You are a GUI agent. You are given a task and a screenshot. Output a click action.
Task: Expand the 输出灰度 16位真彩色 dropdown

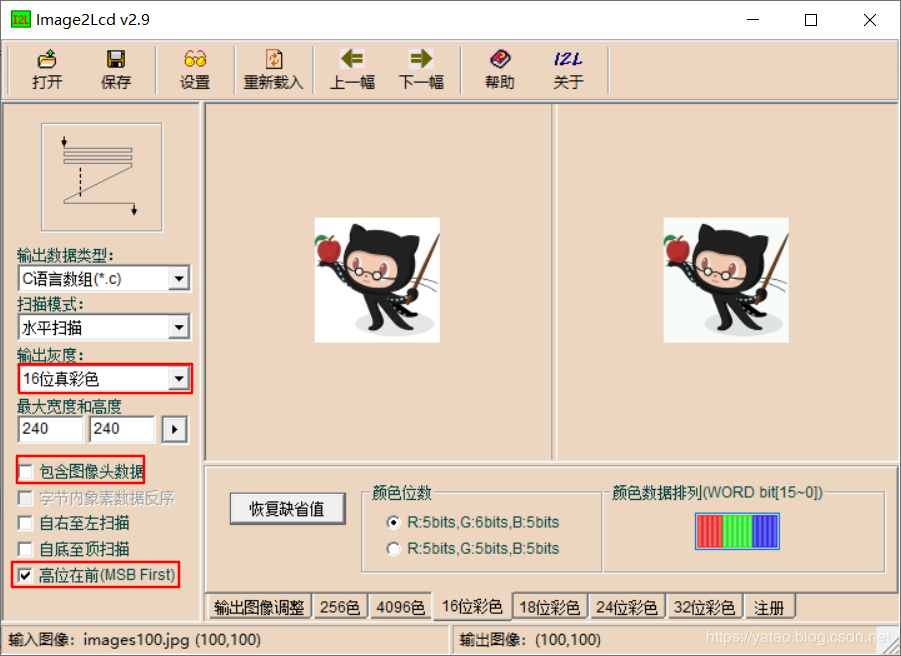179,379
